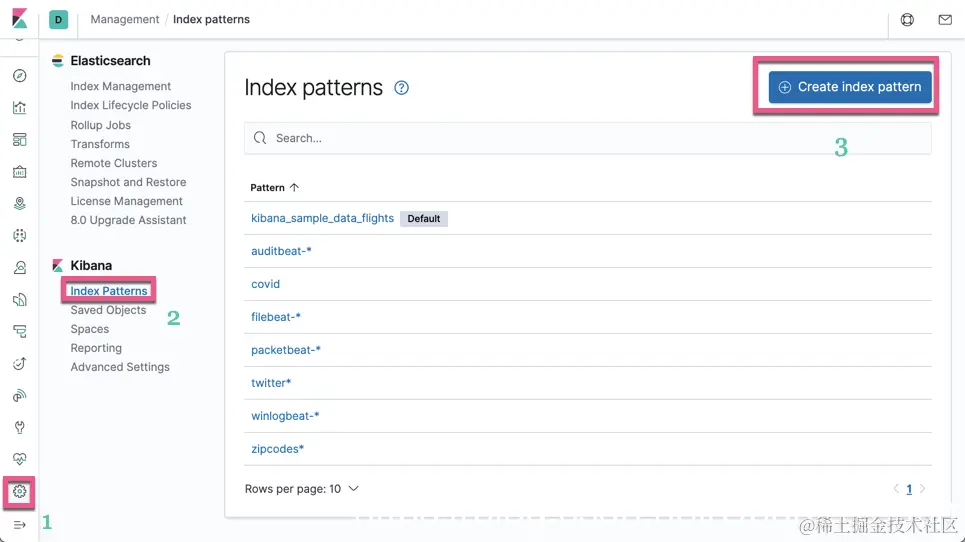Open SIEM icon in sidebar
Image resolution: width=965 pixels, height=542 pixels.
pyautogui.click(x=20, y=396)
